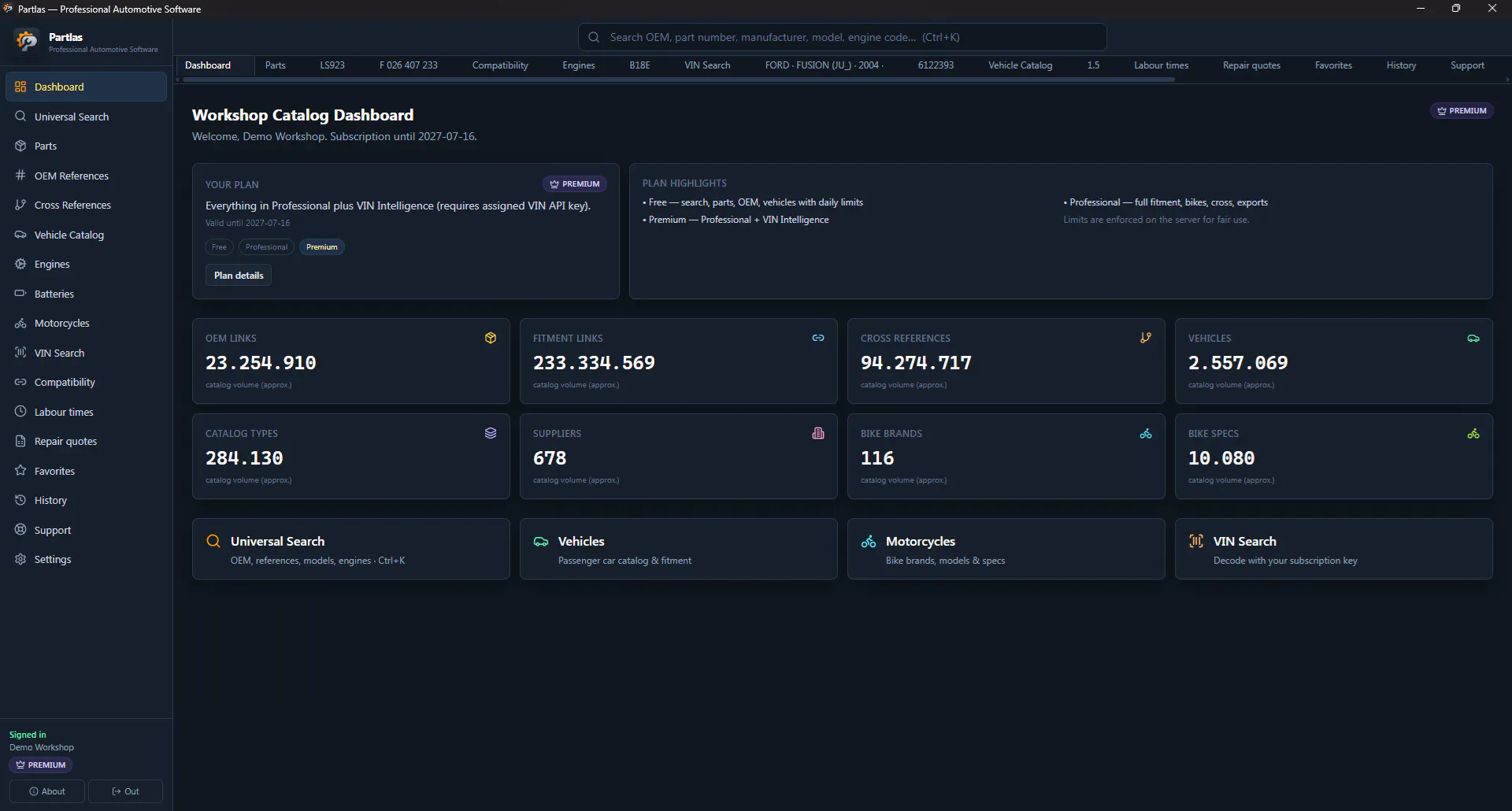Click the Plan details button

click(x=239, y=276)
